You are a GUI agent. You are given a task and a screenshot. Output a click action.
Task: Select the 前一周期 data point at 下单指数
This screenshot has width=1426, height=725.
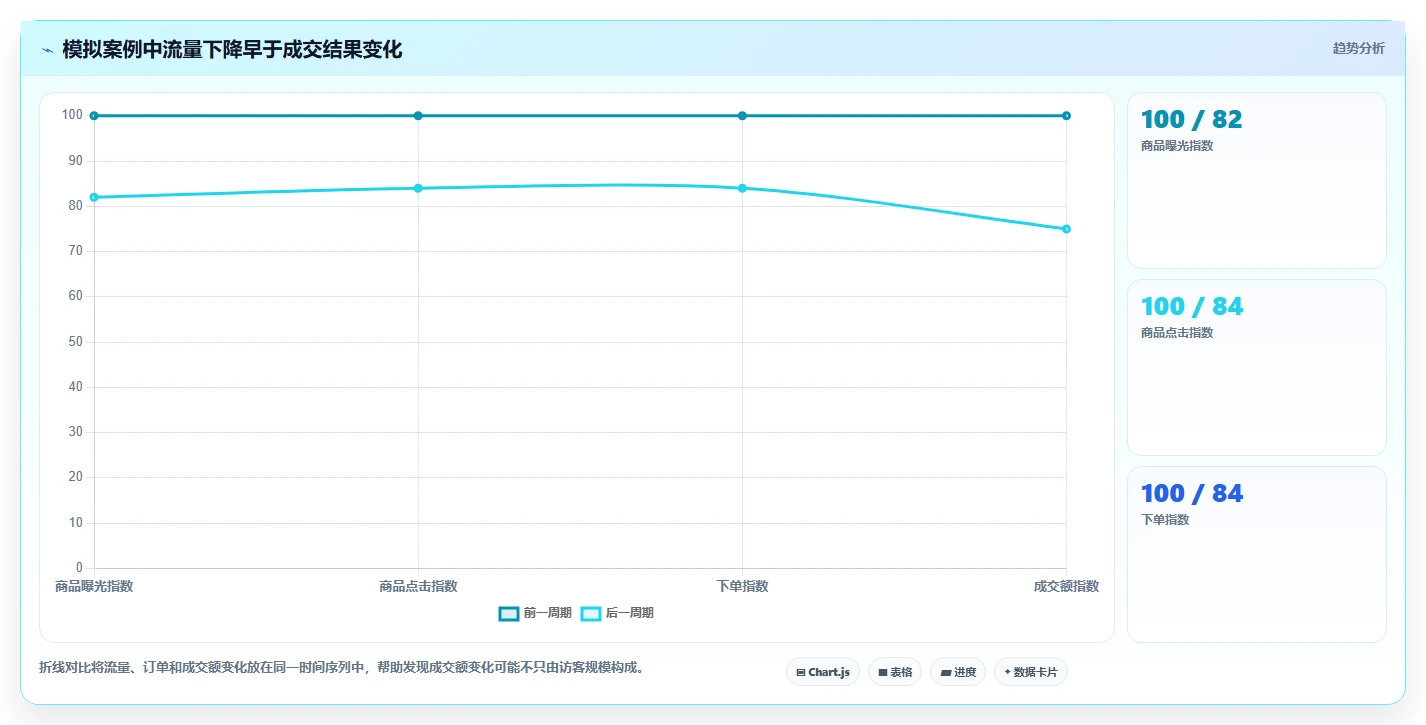click(x=742, y=116)
